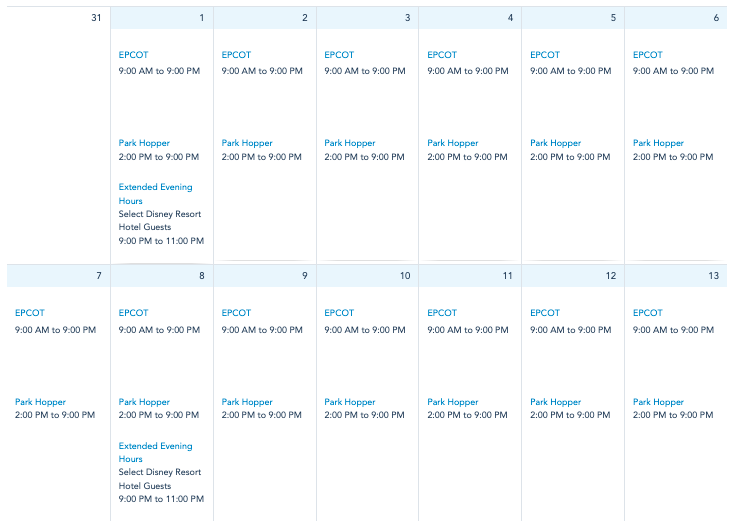Open the EPCOT link on day 8

tap(133, 313)
